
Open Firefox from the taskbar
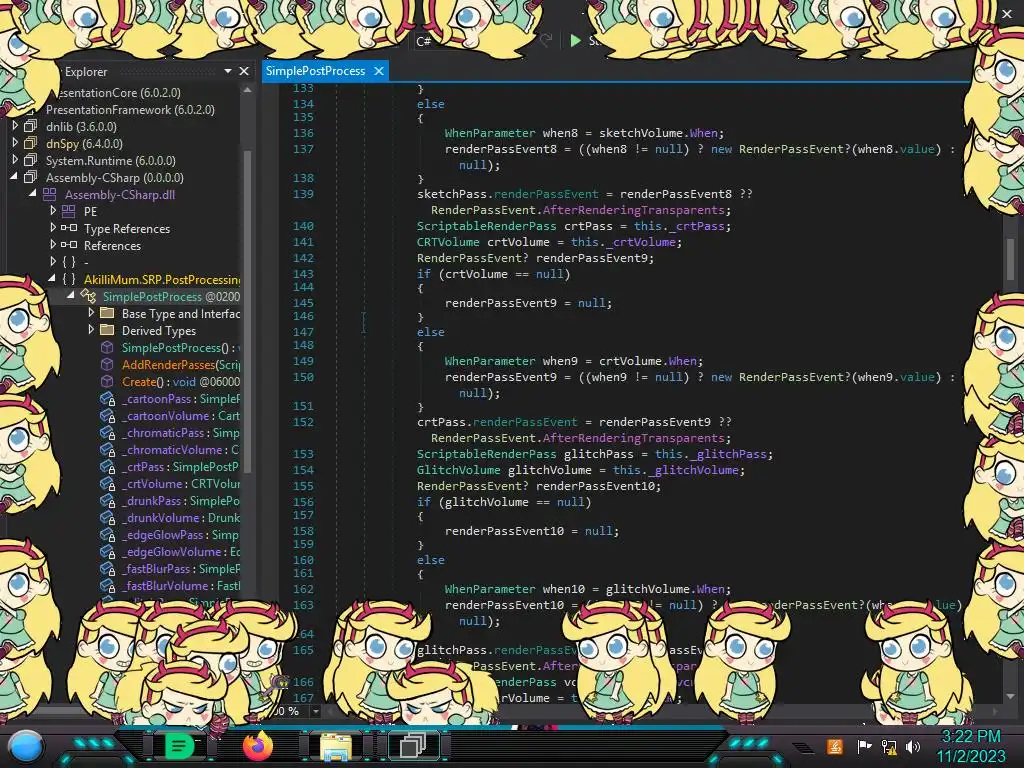(x=257, y=746)
